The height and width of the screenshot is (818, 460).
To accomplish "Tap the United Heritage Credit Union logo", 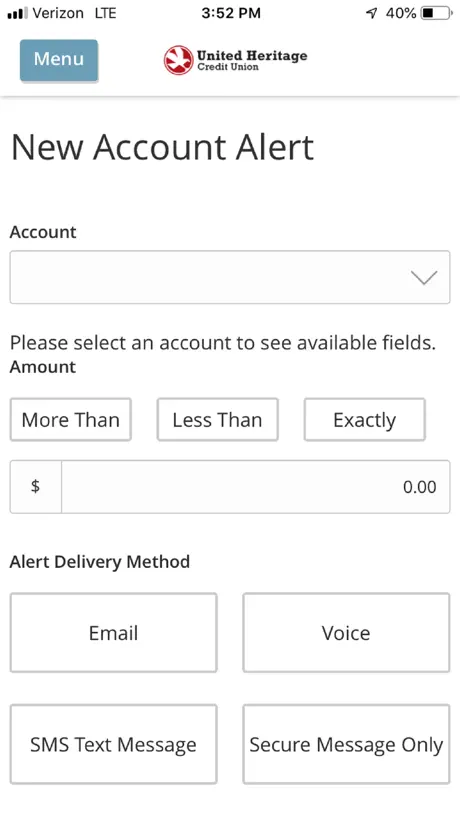I will (x=235, y=61).
